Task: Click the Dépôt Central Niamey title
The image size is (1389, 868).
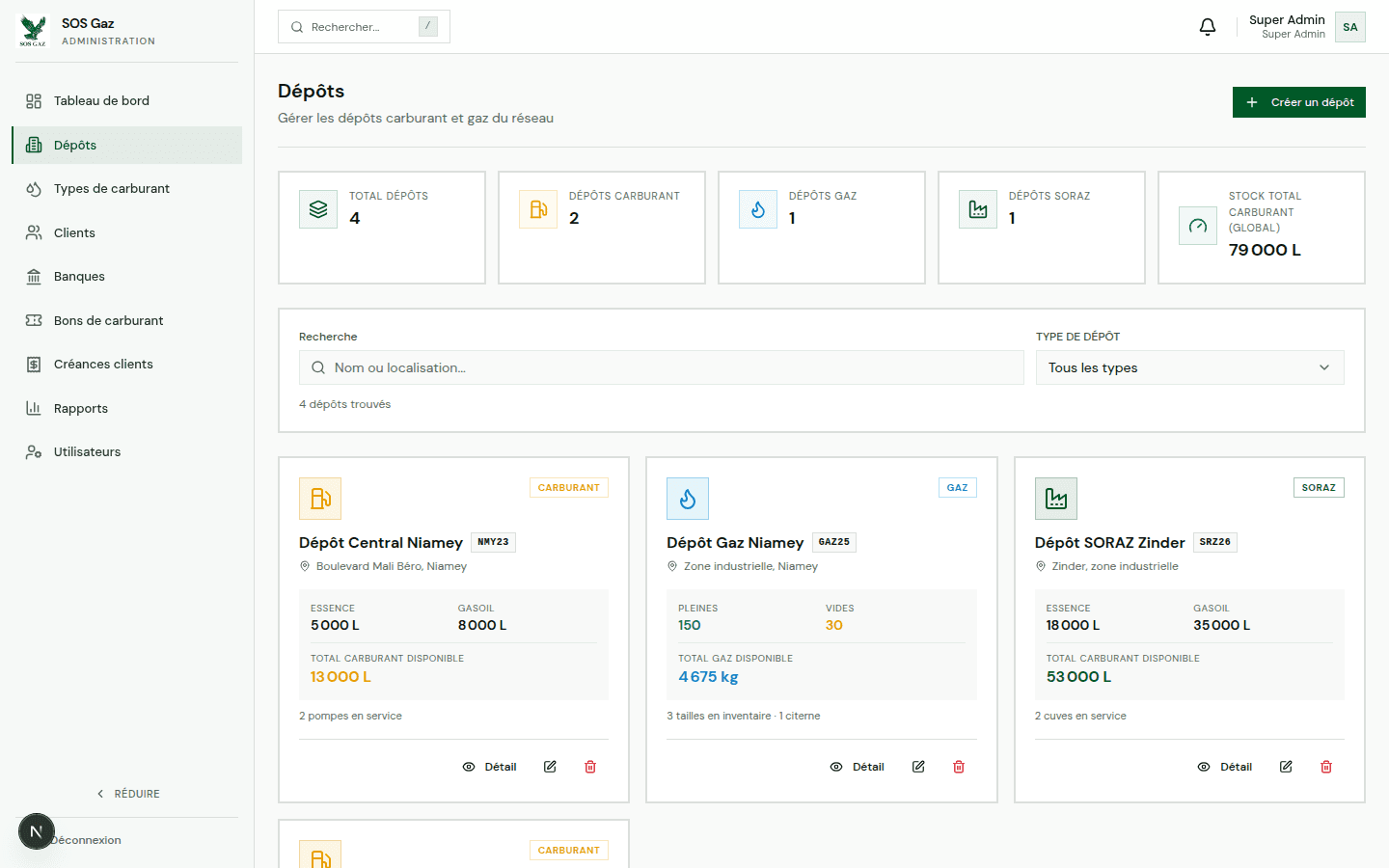Action: [381, 543]
